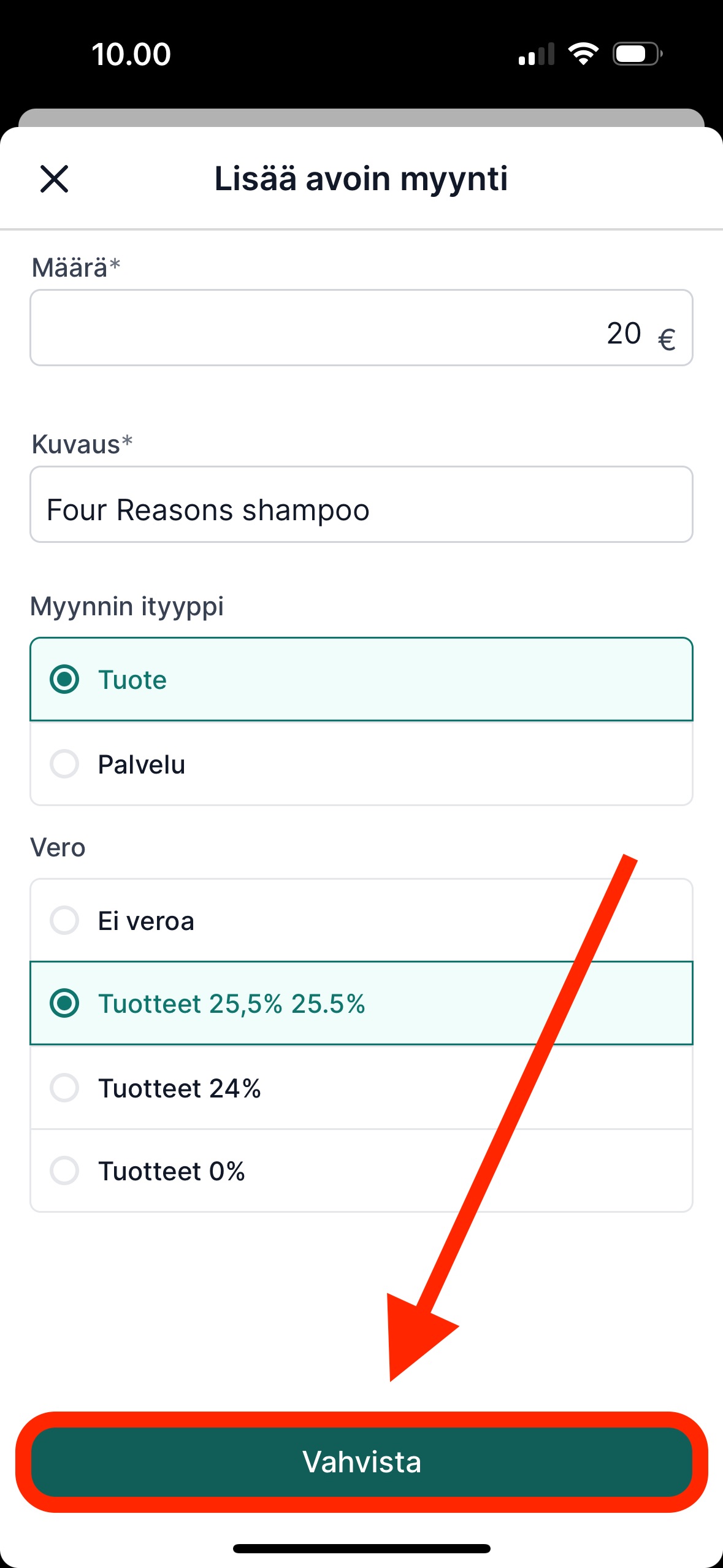This screenshot has height=1568, width=723.
Task: Tap the home indicator bar
Action: pyautogui.click(x=361, y=1548)
